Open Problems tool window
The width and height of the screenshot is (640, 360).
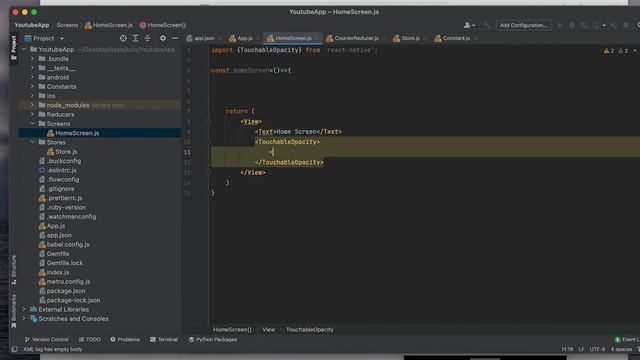point(125,340)
